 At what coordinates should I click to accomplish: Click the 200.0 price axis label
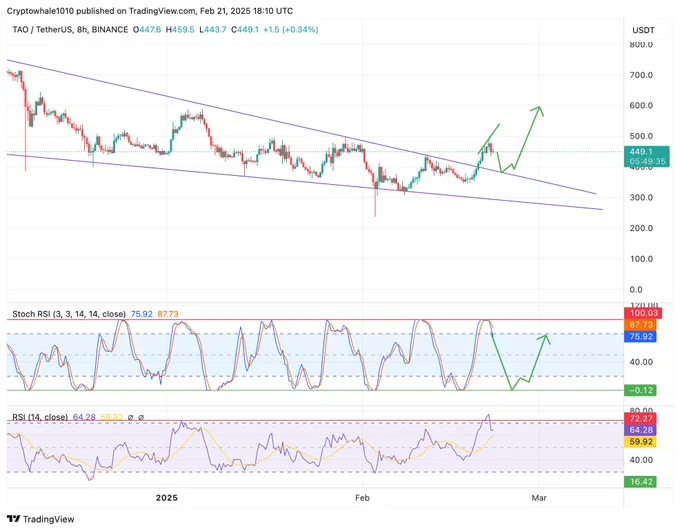(641, 228)
